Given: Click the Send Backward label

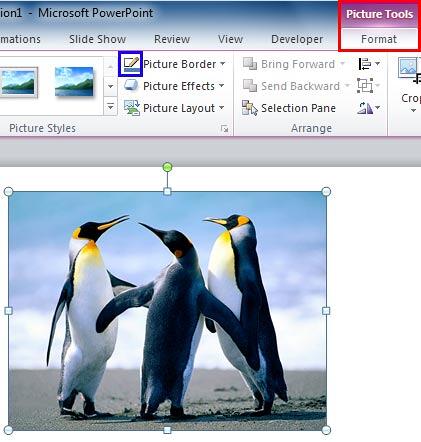Looking at the screenshot, I should [x=300, y=86].
